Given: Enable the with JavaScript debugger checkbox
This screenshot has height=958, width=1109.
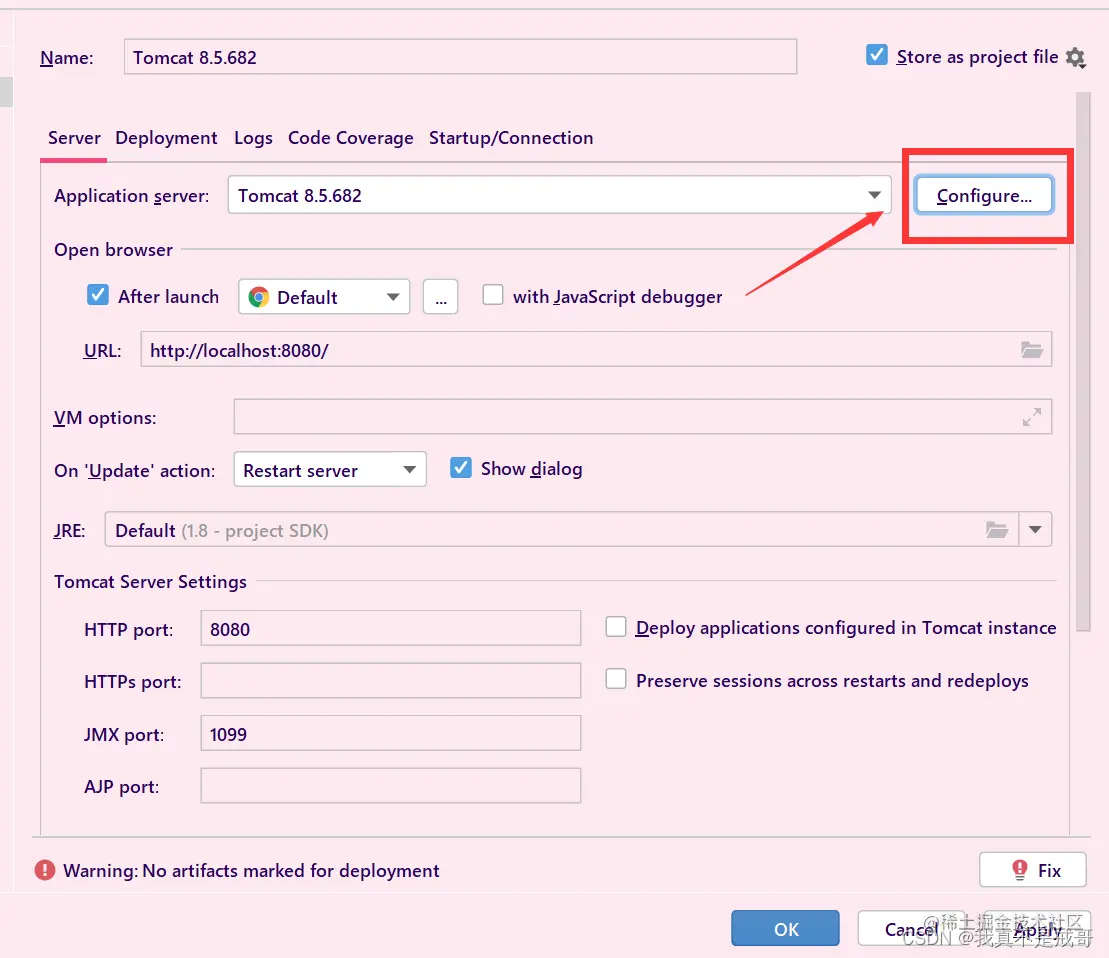Looking at the screenshot, I should pyautogui.click(x=493, y=295).
